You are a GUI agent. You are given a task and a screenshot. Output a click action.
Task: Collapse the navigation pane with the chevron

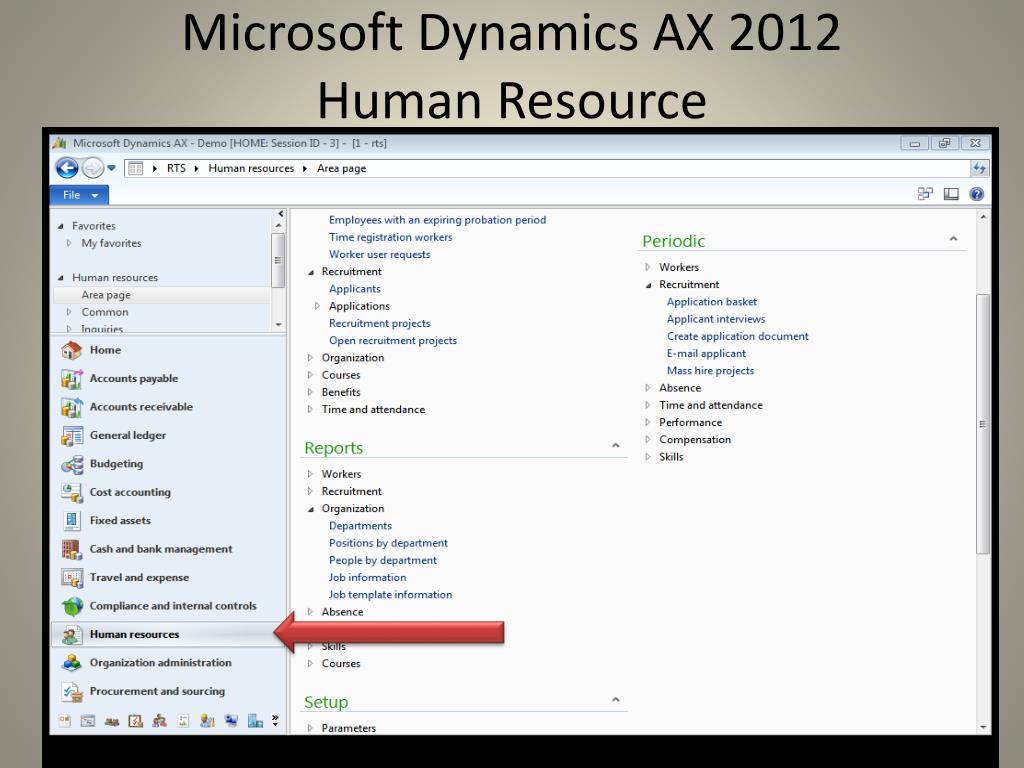pyautogui.click(x=281, y=214)
